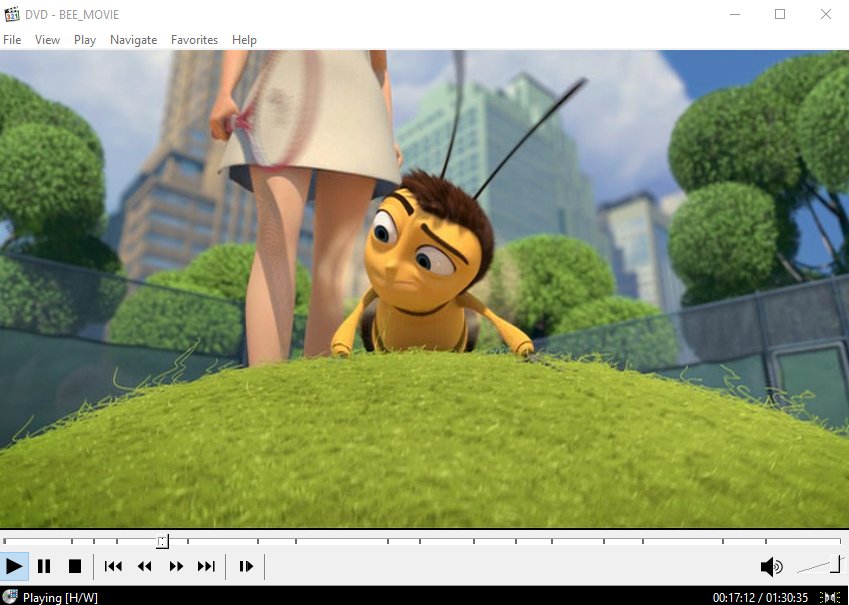This screenshot has width=849, height=605.
Task: Click the Media Player Classic title bar icon
Action: 11,14
